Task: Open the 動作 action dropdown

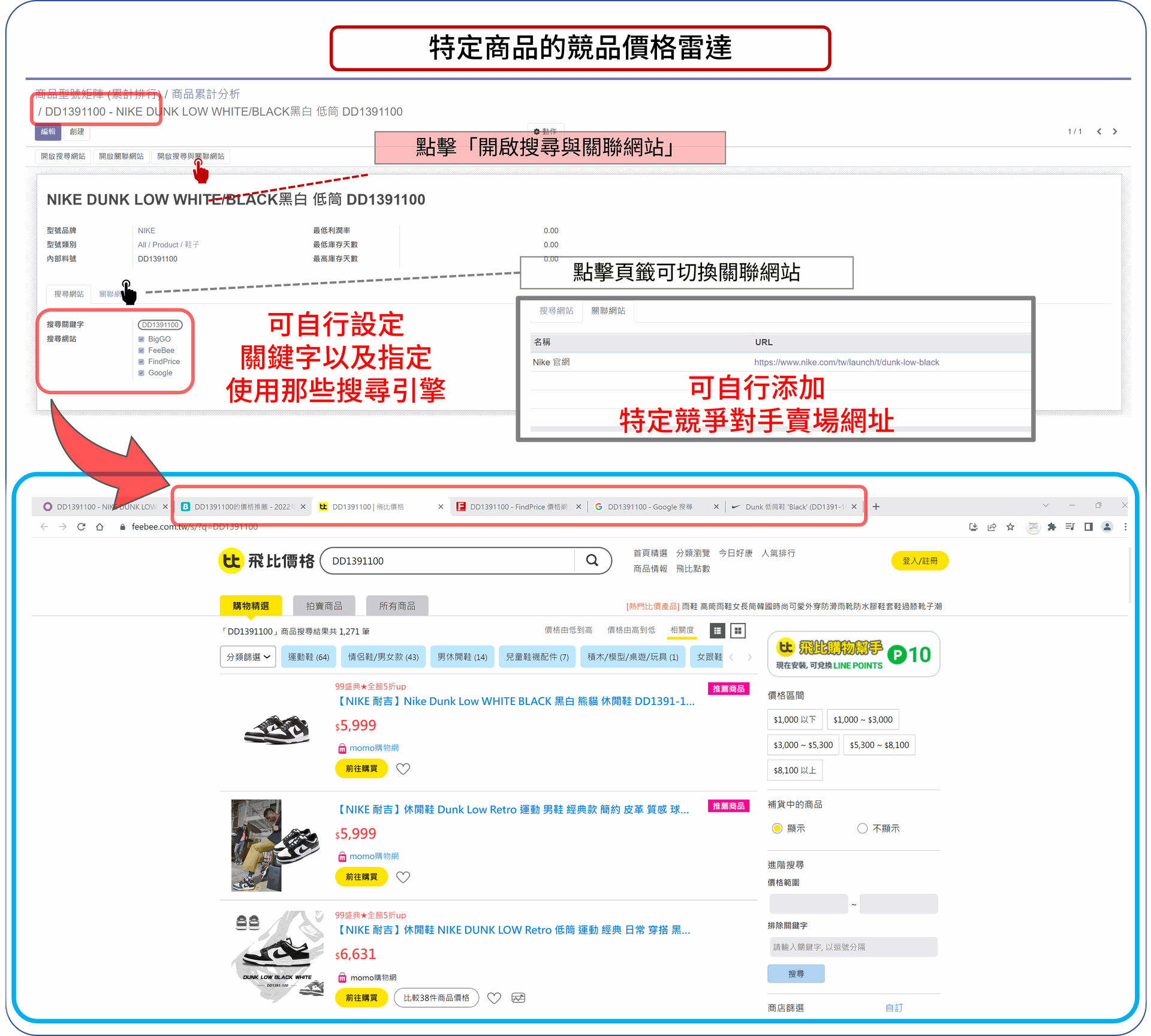Action: (x=545, y=131)
